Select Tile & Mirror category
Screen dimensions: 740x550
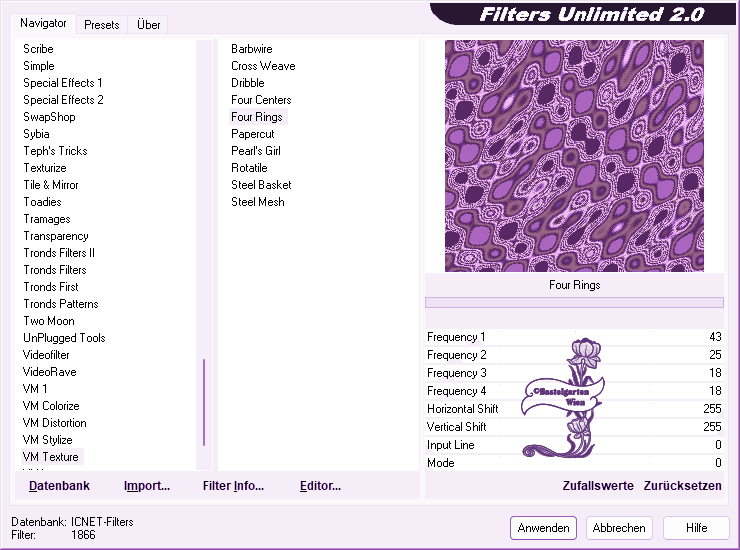coord(51,185)
